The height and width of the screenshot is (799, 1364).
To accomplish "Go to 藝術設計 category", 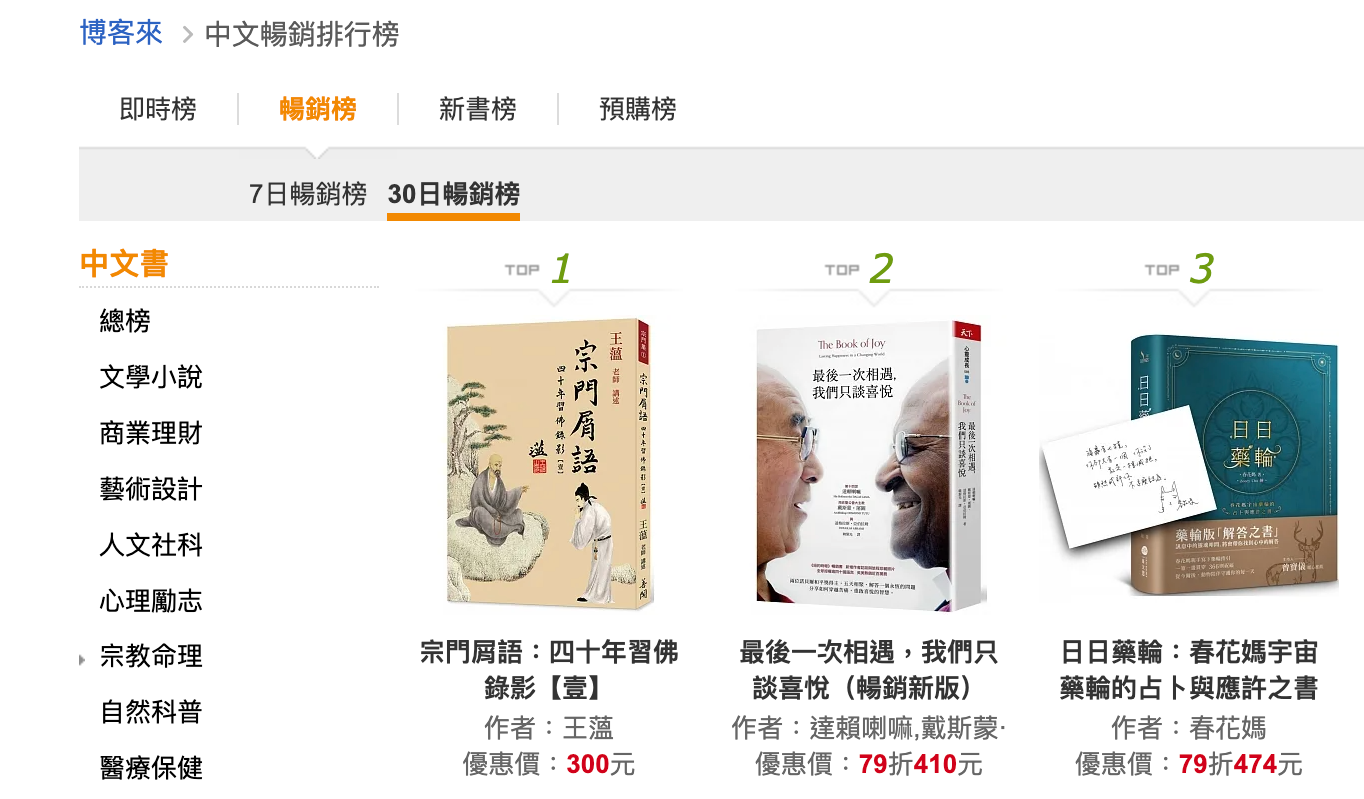I will [151, 489].
